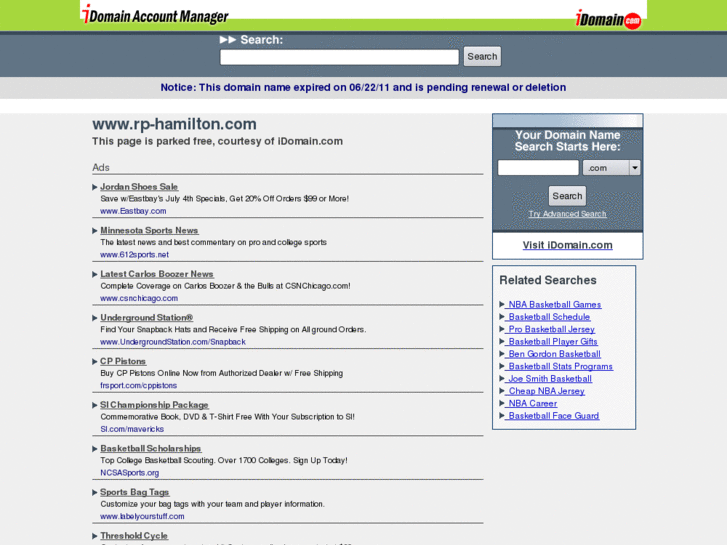Click the Basketball Scholarships ad description text
The width and height of the screenshot is (727, 545).
[224, 461]
